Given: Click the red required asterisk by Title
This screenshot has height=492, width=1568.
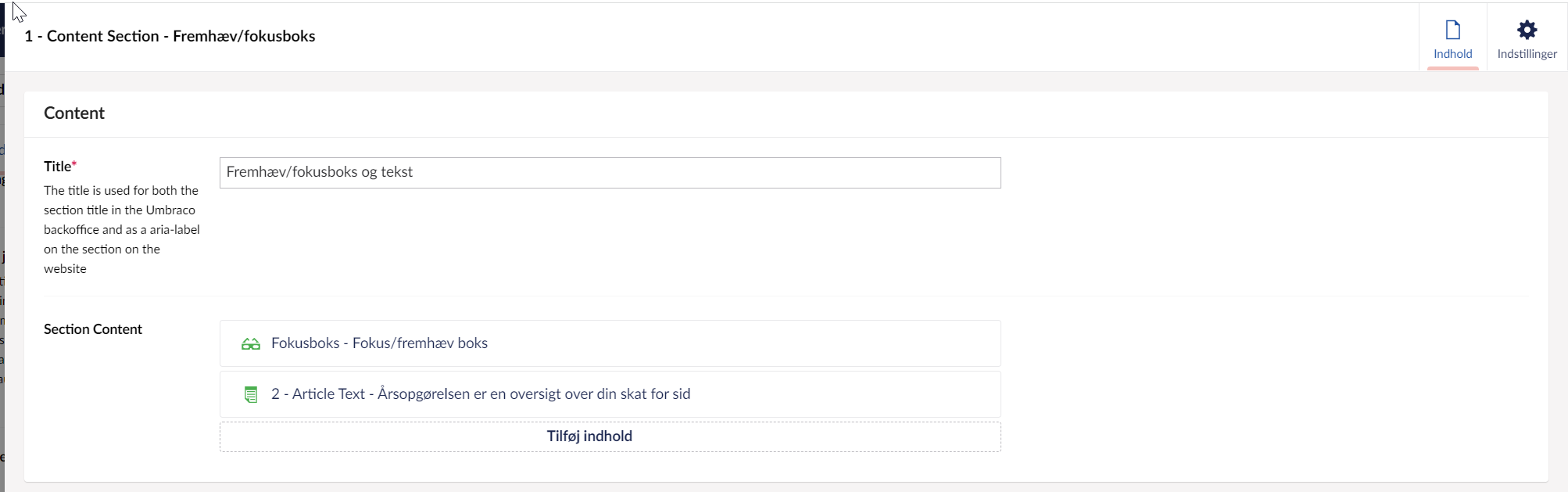Looking at the screenshot, I should [74, 165].
